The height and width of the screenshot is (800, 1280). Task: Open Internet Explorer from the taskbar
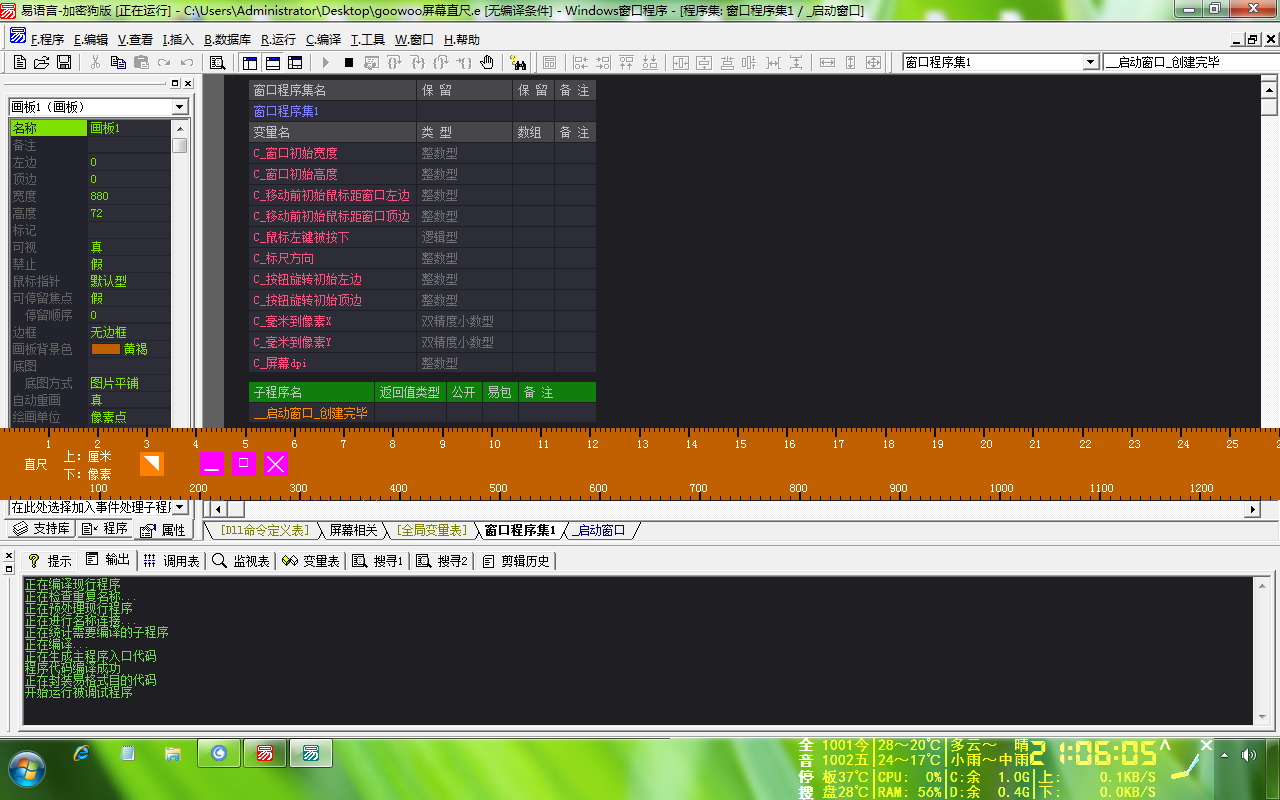click(81, 753)
